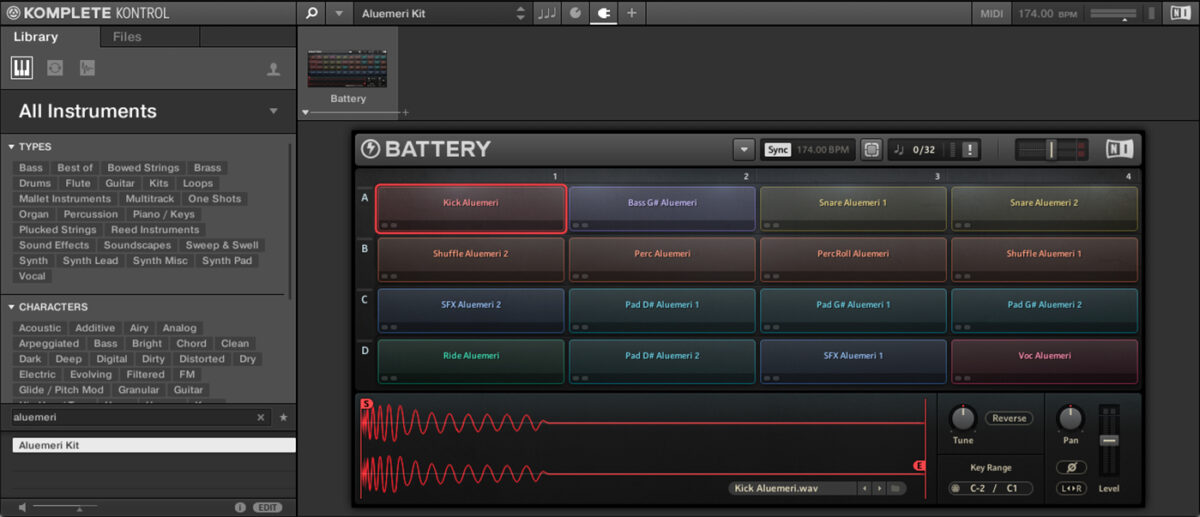Click the circle knob icon in header

[575, 13]
